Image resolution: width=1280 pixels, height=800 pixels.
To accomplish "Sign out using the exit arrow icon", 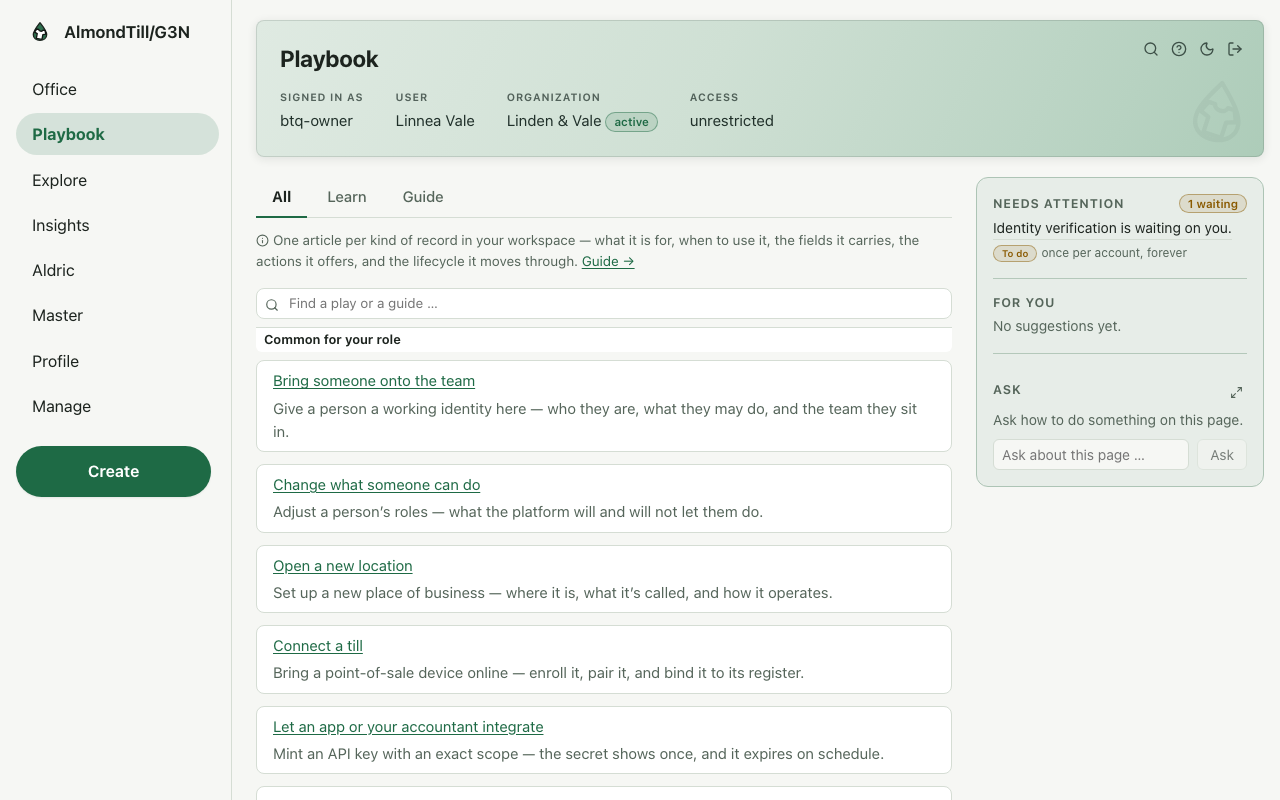I will tap(1235, 49).
